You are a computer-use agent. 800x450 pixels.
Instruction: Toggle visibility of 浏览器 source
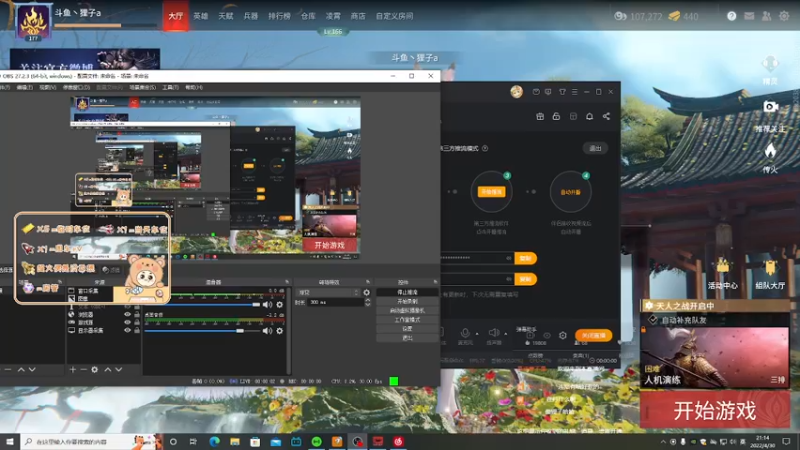128,315
